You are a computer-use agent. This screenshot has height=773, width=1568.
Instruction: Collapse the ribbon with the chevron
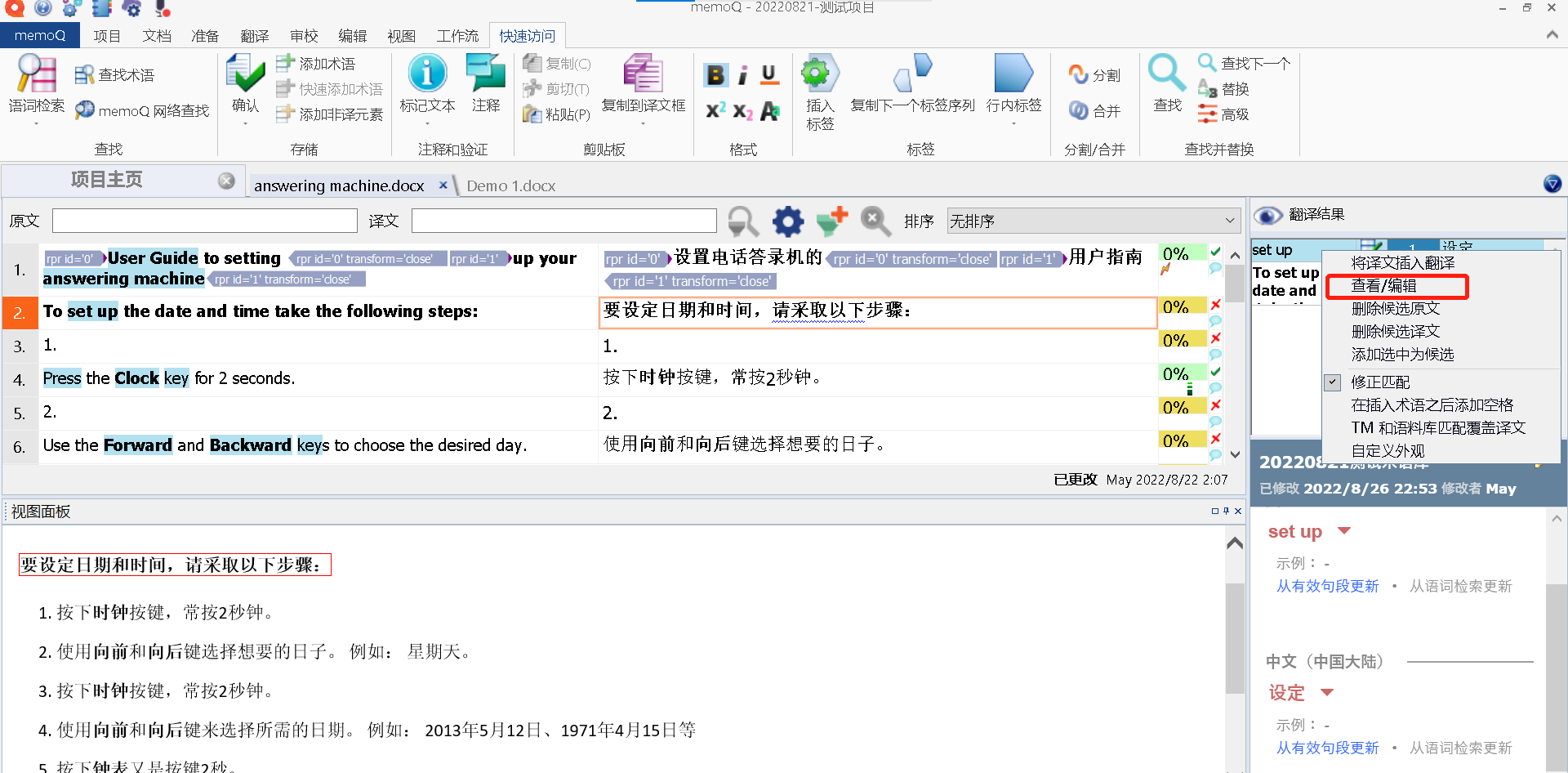(x=1552, y=34)
